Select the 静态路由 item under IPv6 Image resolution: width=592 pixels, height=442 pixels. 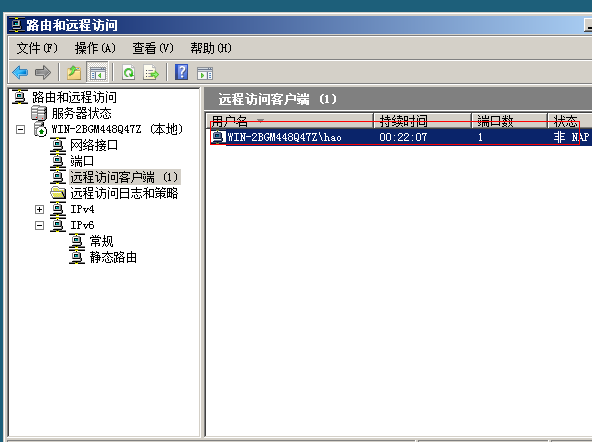113,257
